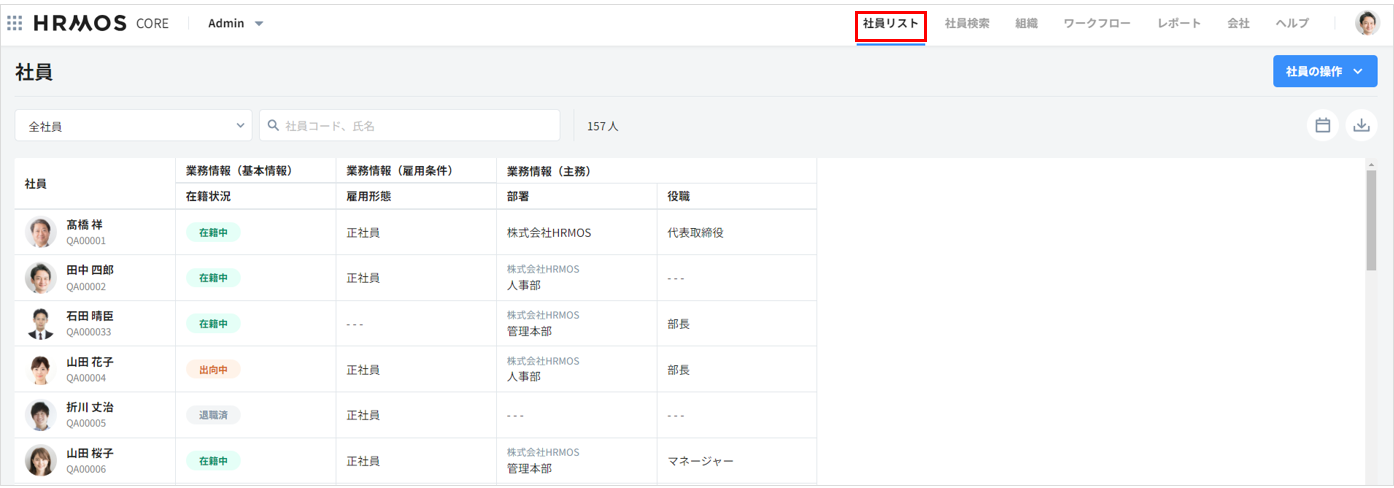This screenshot has width=1394, height=488.
Task: Open employee 田中 四郎's record
Action: pos(90,270)
